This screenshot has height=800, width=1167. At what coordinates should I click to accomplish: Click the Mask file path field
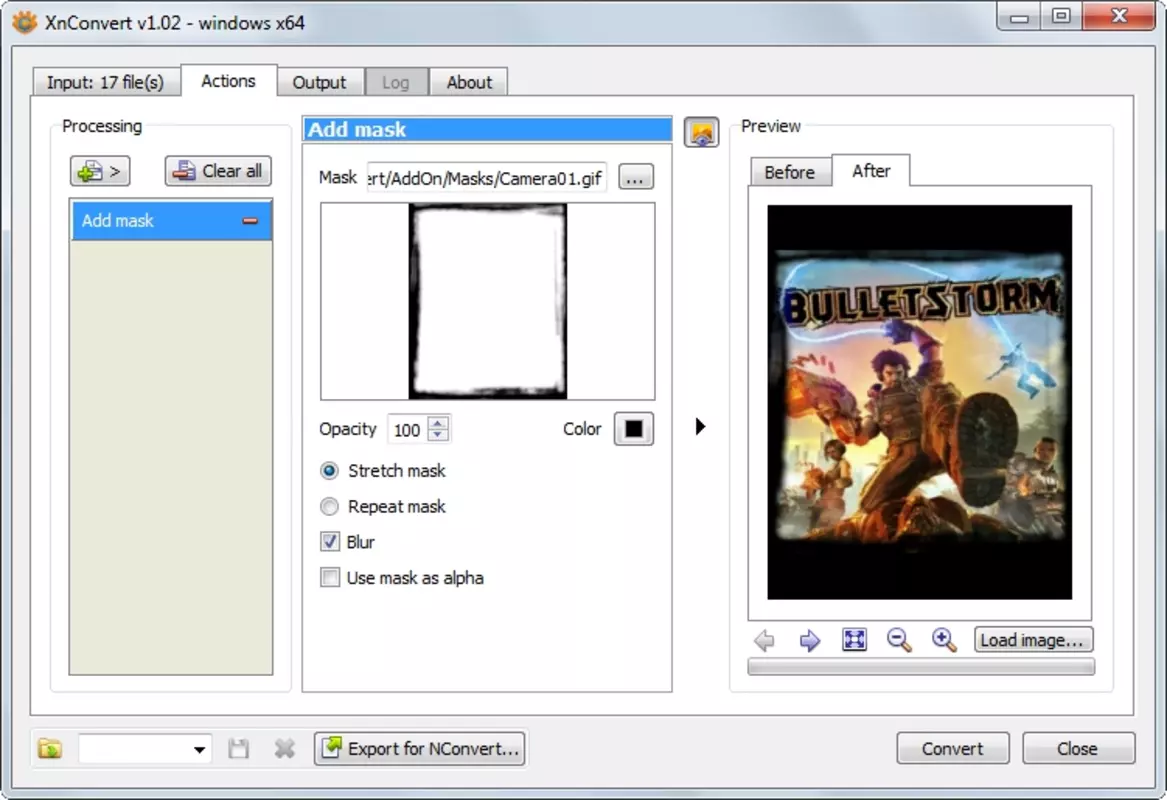(487, 178)
